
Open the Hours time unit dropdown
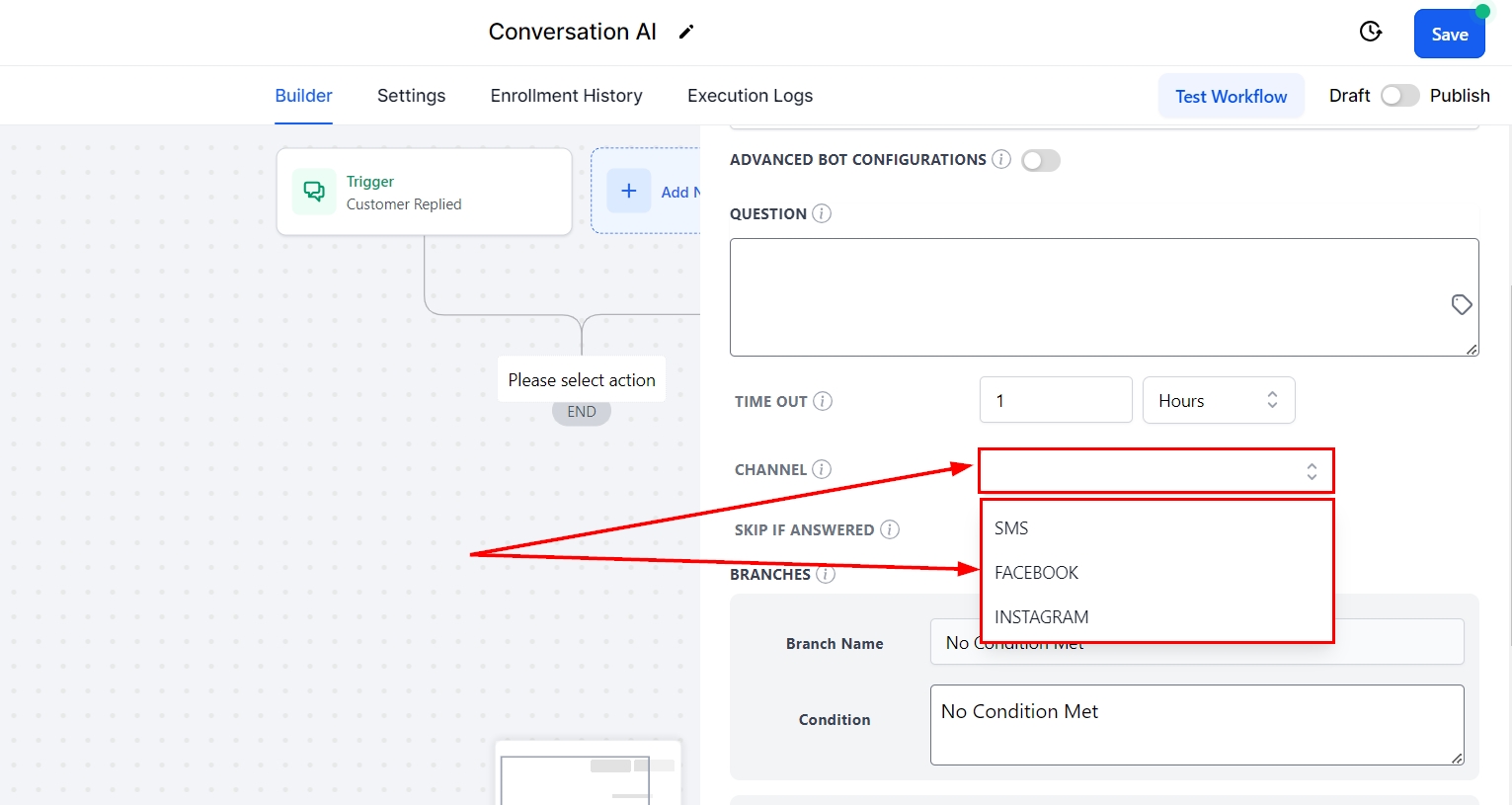[1218, 400]
